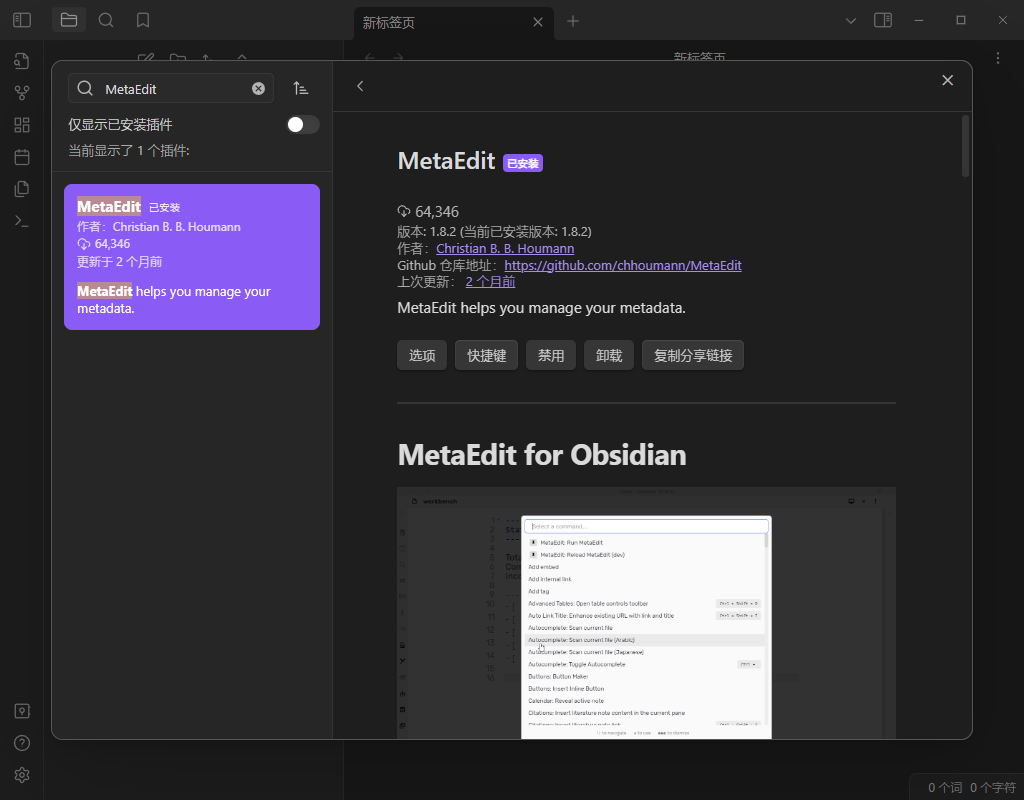
Task: Insert template using the ribbon icon
Action: pos(22,188)
